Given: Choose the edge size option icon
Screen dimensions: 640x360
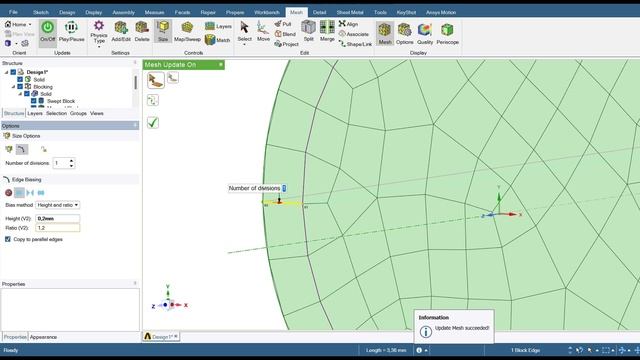Looking at the screenshot, I should [x=22, y=149].
